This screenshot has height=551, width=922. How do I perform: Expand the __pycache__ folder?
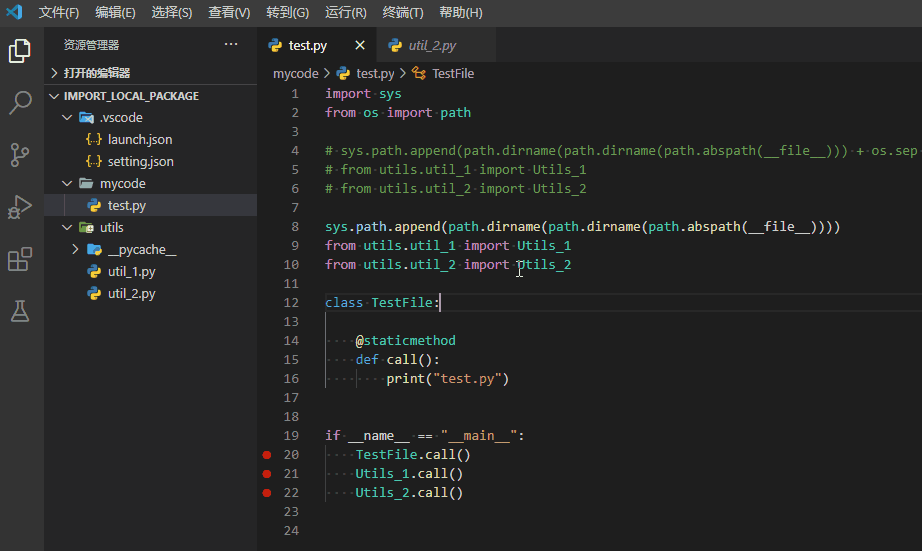click(75, 249)
